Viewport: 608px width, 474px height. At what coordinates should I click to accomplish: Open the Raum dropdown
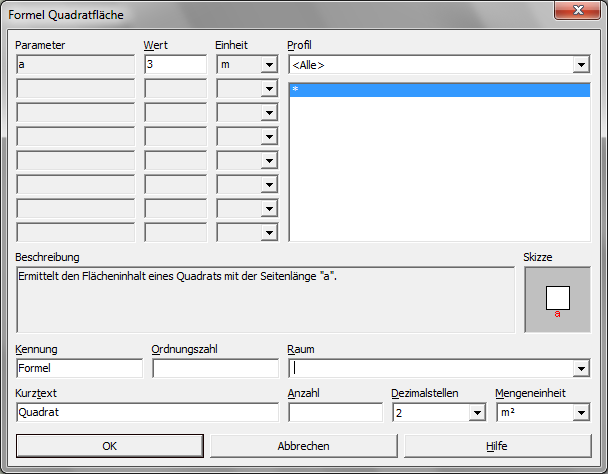coord(581,368)
